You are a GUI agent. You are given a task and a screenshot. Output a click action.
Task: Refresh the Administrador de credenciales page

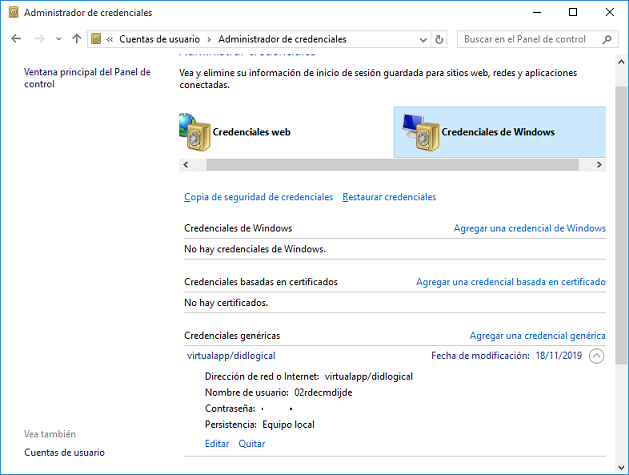439,39
